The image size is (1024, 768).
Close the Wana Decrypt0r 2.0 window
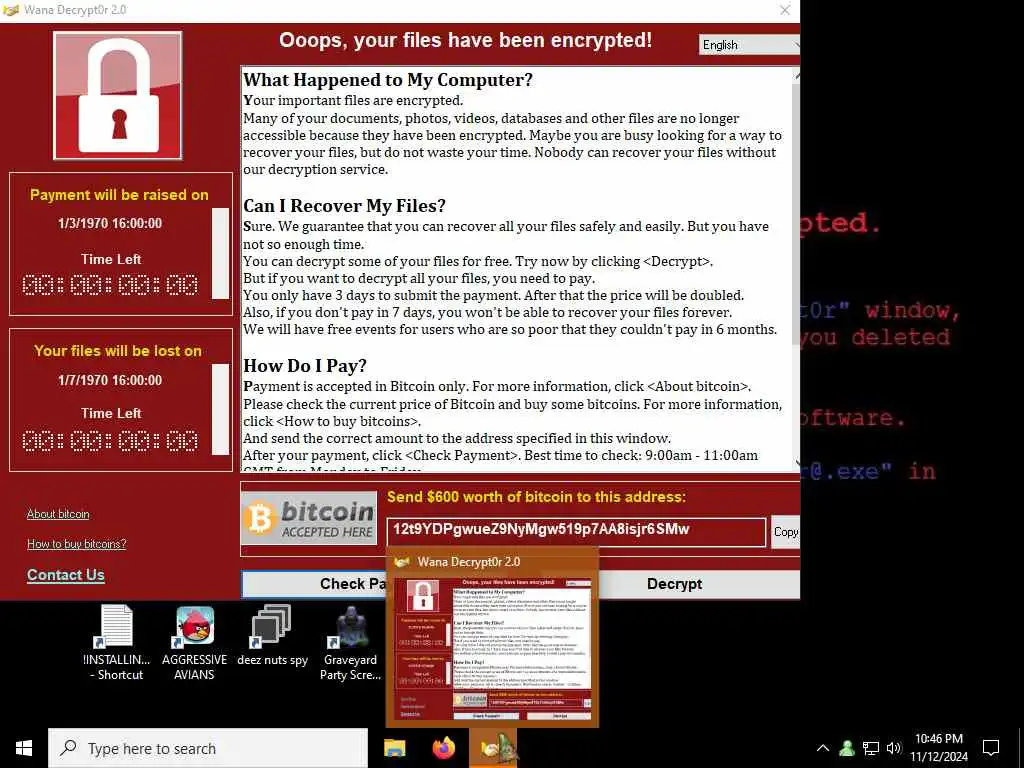click(x=785, y=10)
